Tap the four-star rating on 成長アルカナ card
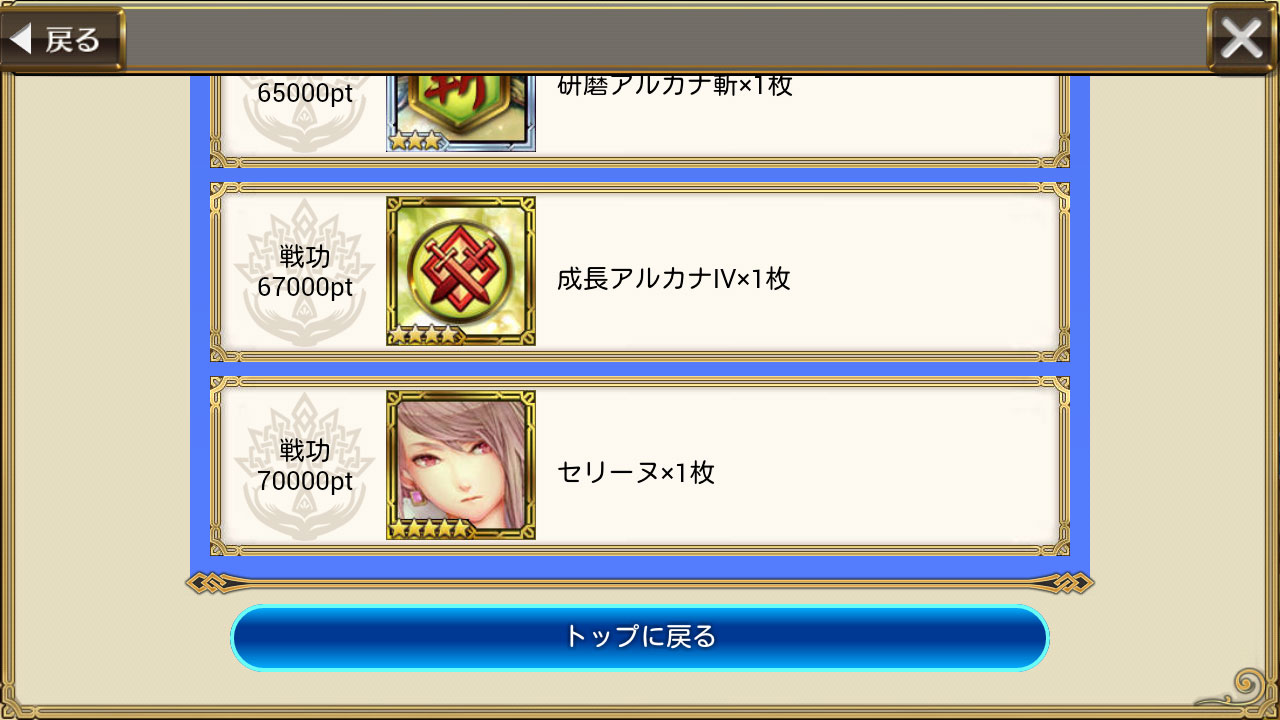 pyautogui.click(x=424, y=335)
